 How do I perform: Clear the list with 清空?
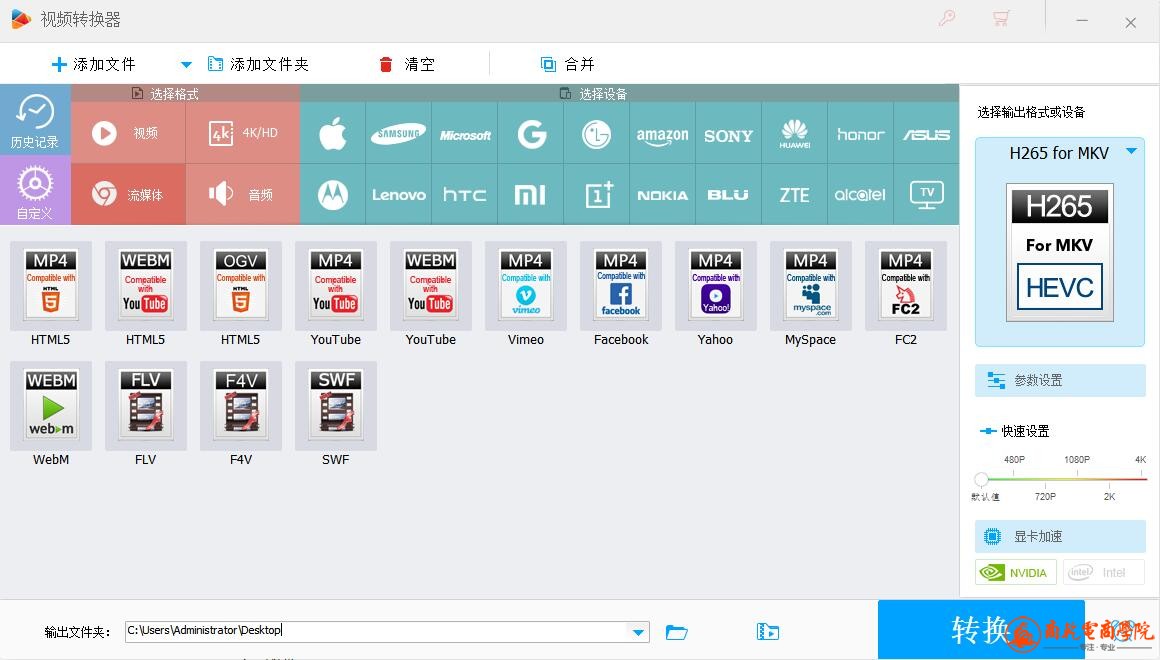click(407, 64)
